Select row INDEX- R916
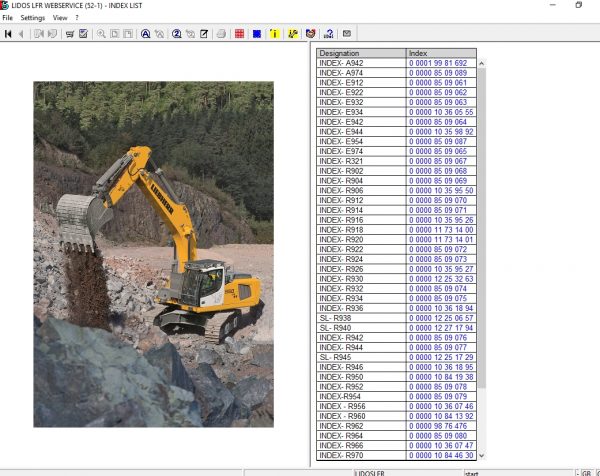 coord(396,220)
